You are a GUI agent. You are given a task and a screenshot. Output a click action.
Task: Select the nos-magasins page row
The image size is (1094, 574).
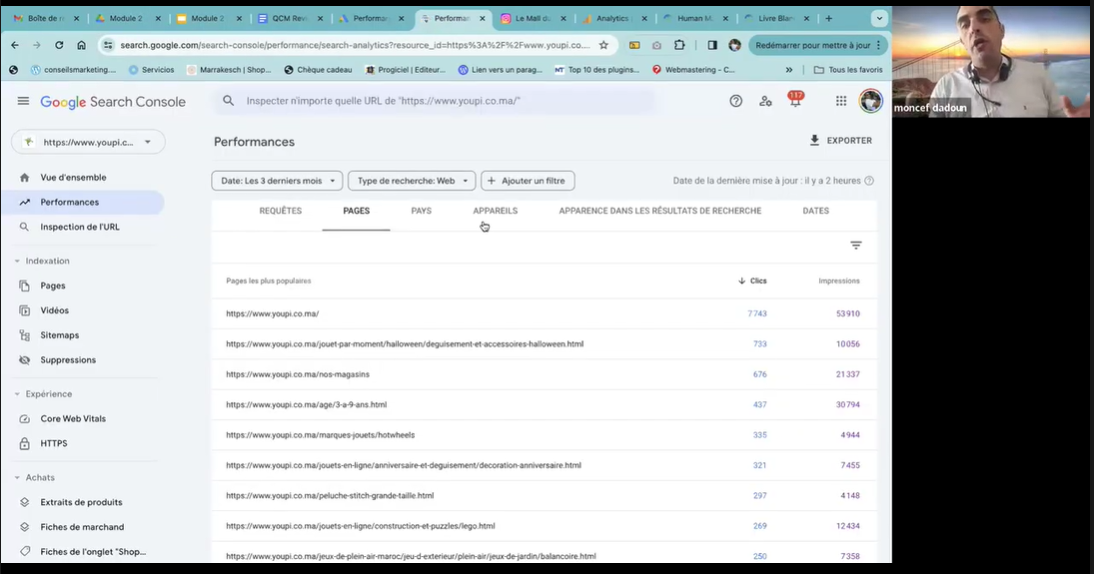[x=544, y=375]
